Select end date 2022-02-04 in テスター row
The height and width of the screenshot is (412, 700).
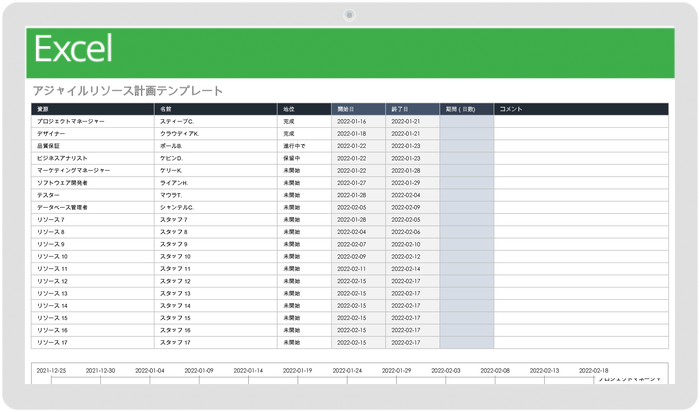pos(412,195)
